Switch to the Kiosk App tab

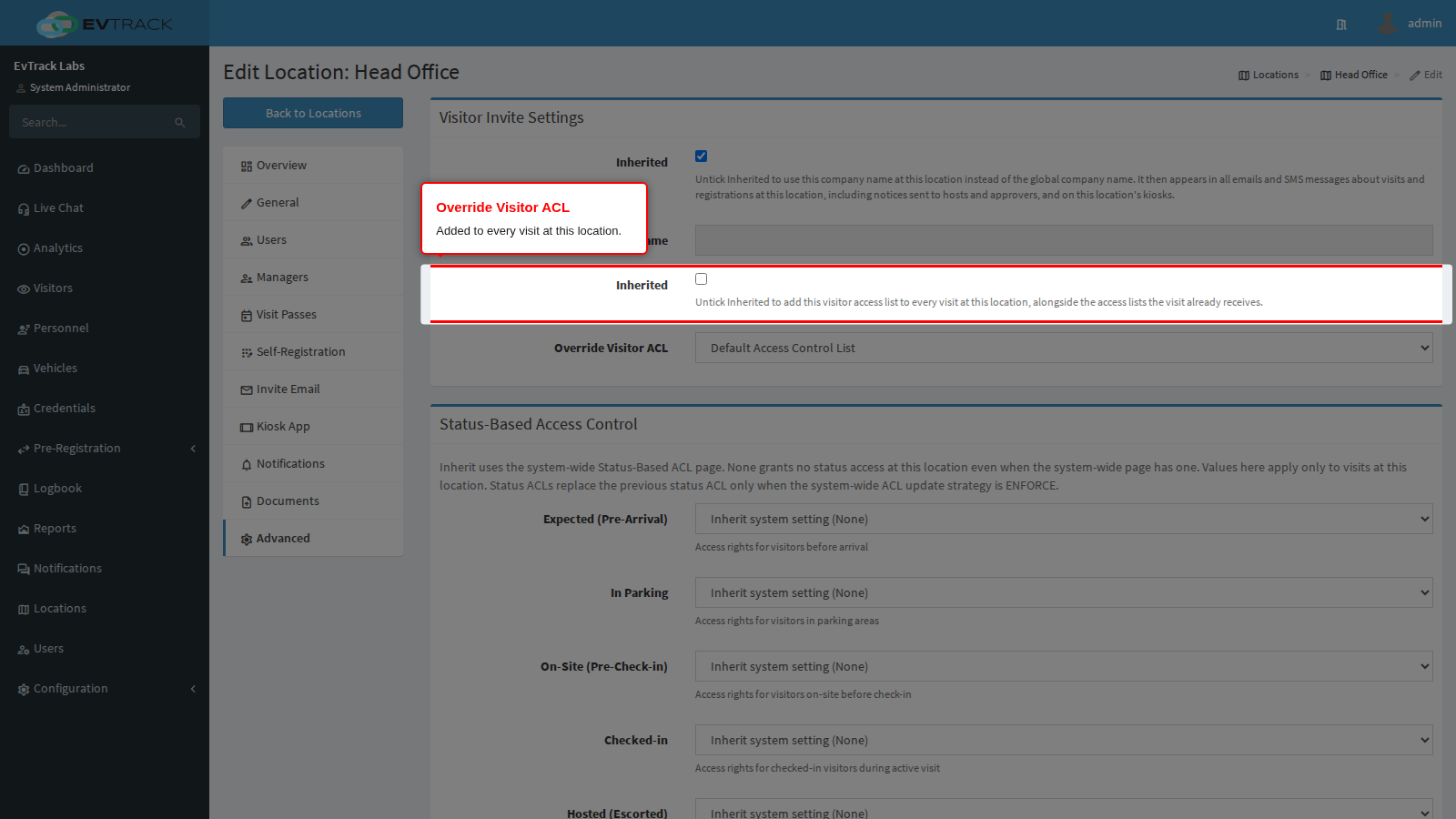point(313,426)
